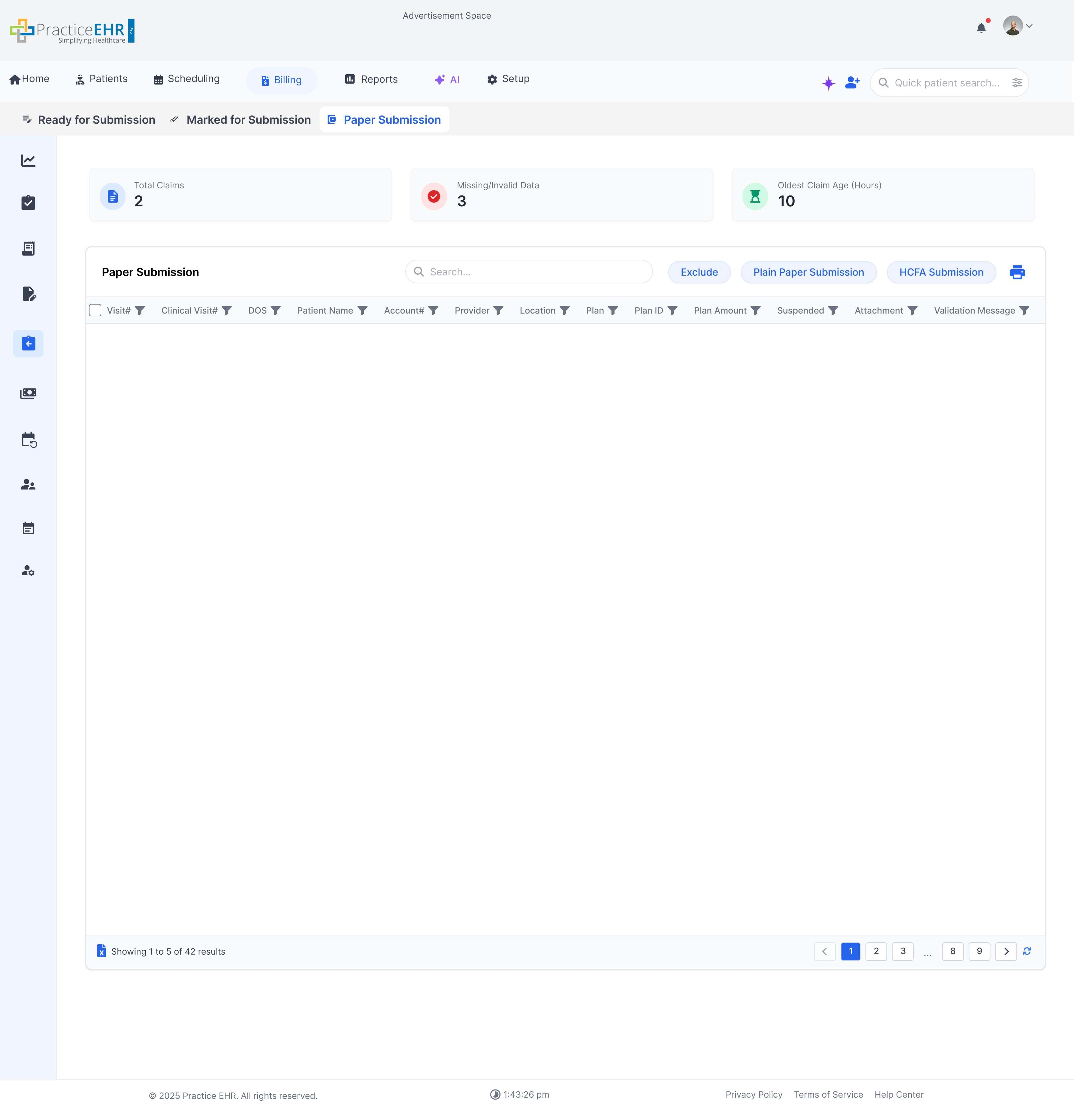Viewport: 1074px width, 1120px height.
Task: Click the Plain Paper Submission button
Action: pyautogui.click(x=808, y=272)
